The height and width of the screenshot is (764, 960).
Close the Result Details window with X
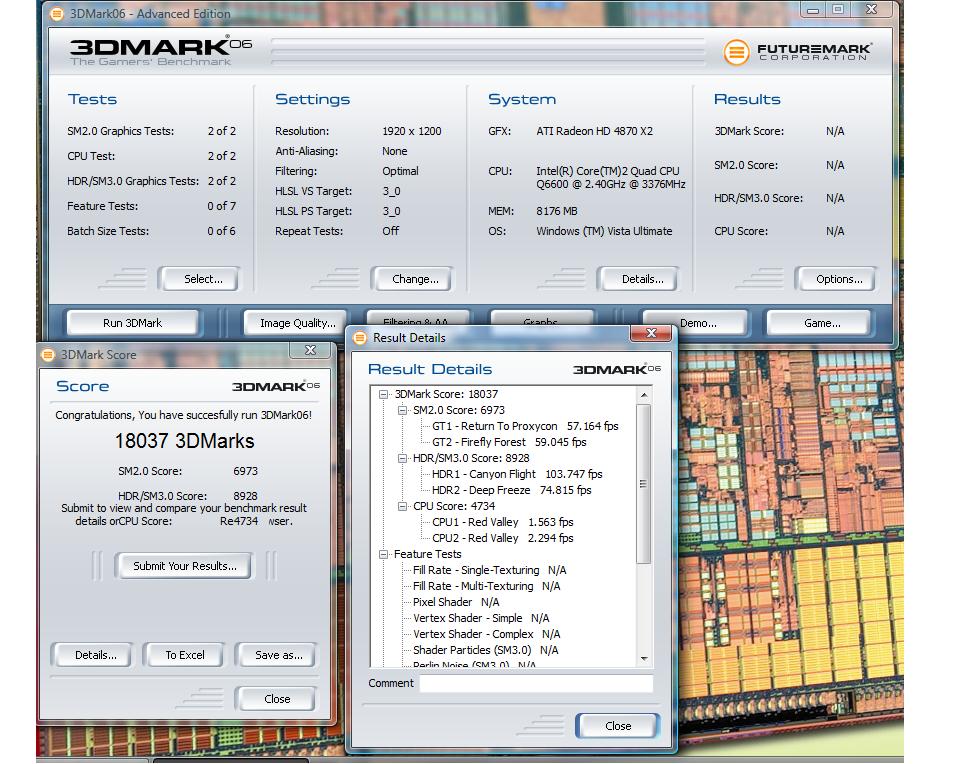click(x=651, y=333)
